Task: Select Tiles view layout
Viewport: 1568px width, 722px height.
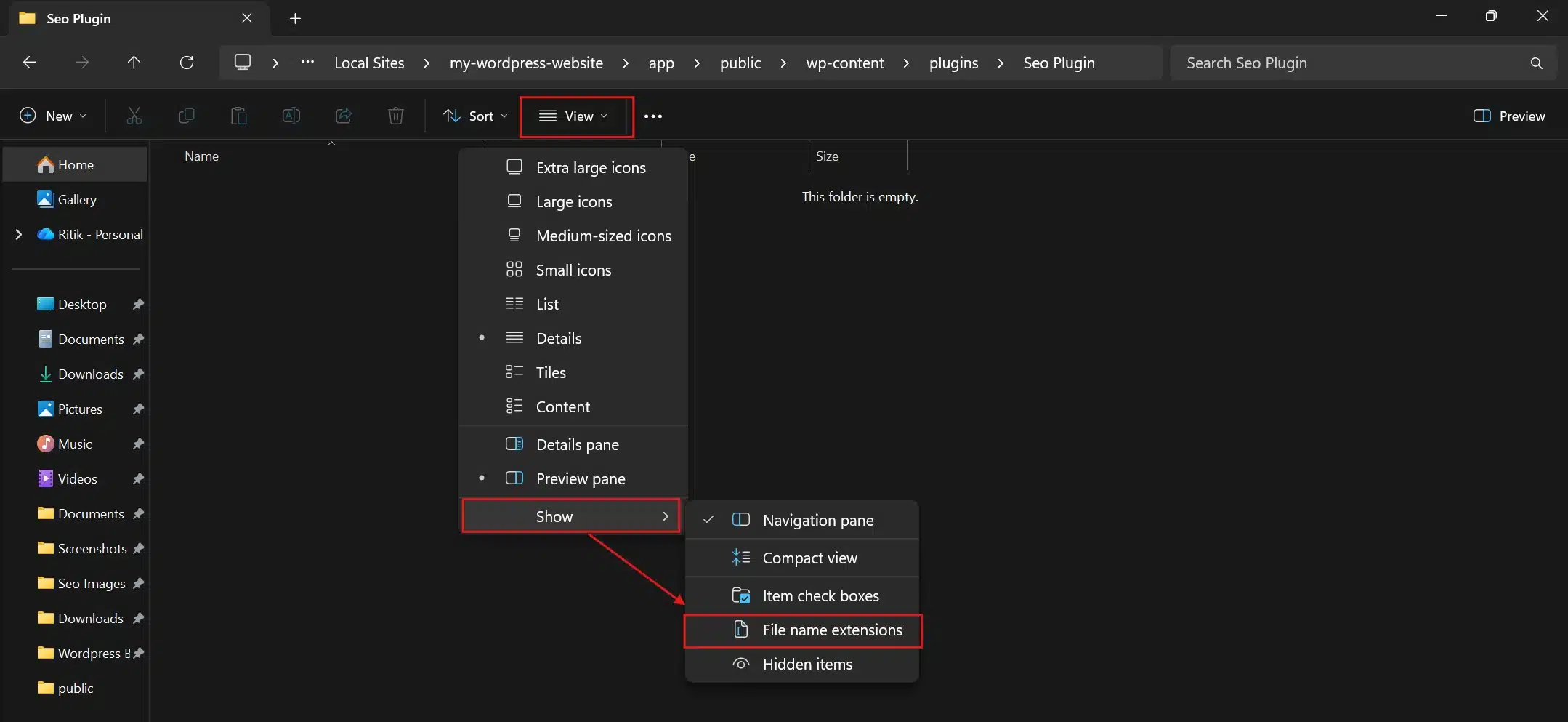Action: click(x=573, y=372)
